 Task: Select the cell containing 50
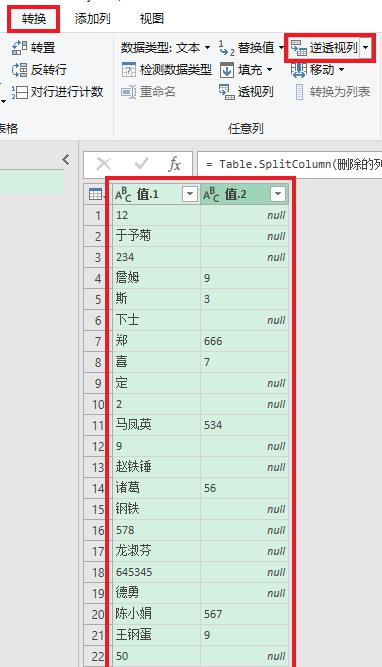tap(156, 656)
